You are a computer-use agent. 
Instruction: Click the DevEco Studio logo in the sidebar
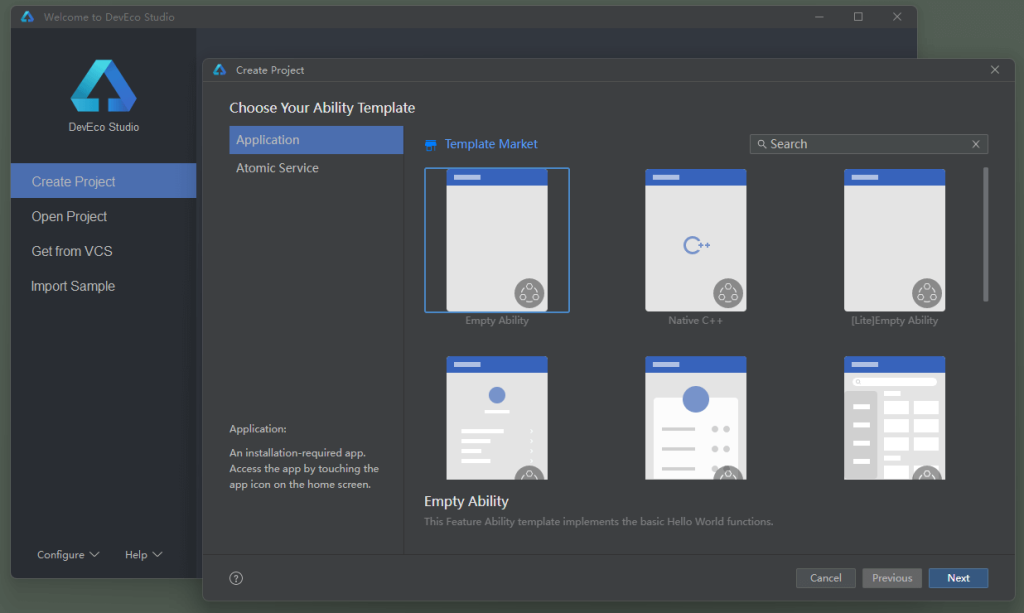[103, 86]
